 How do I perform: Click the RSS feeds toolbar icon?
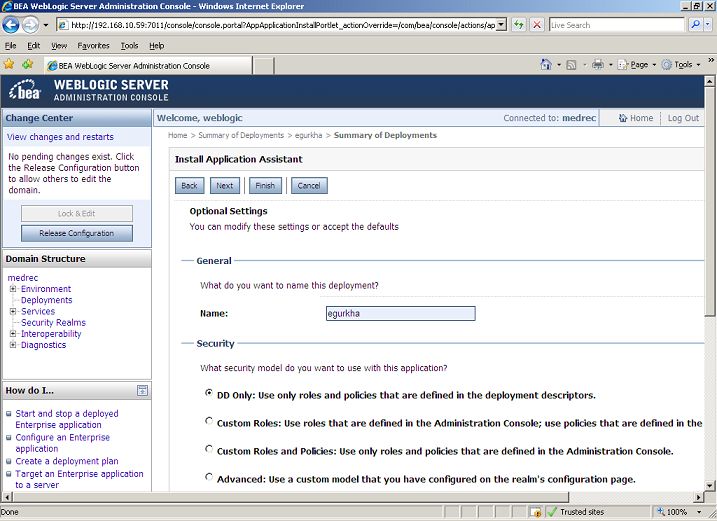pyautogui.click(x=571, y=65)
